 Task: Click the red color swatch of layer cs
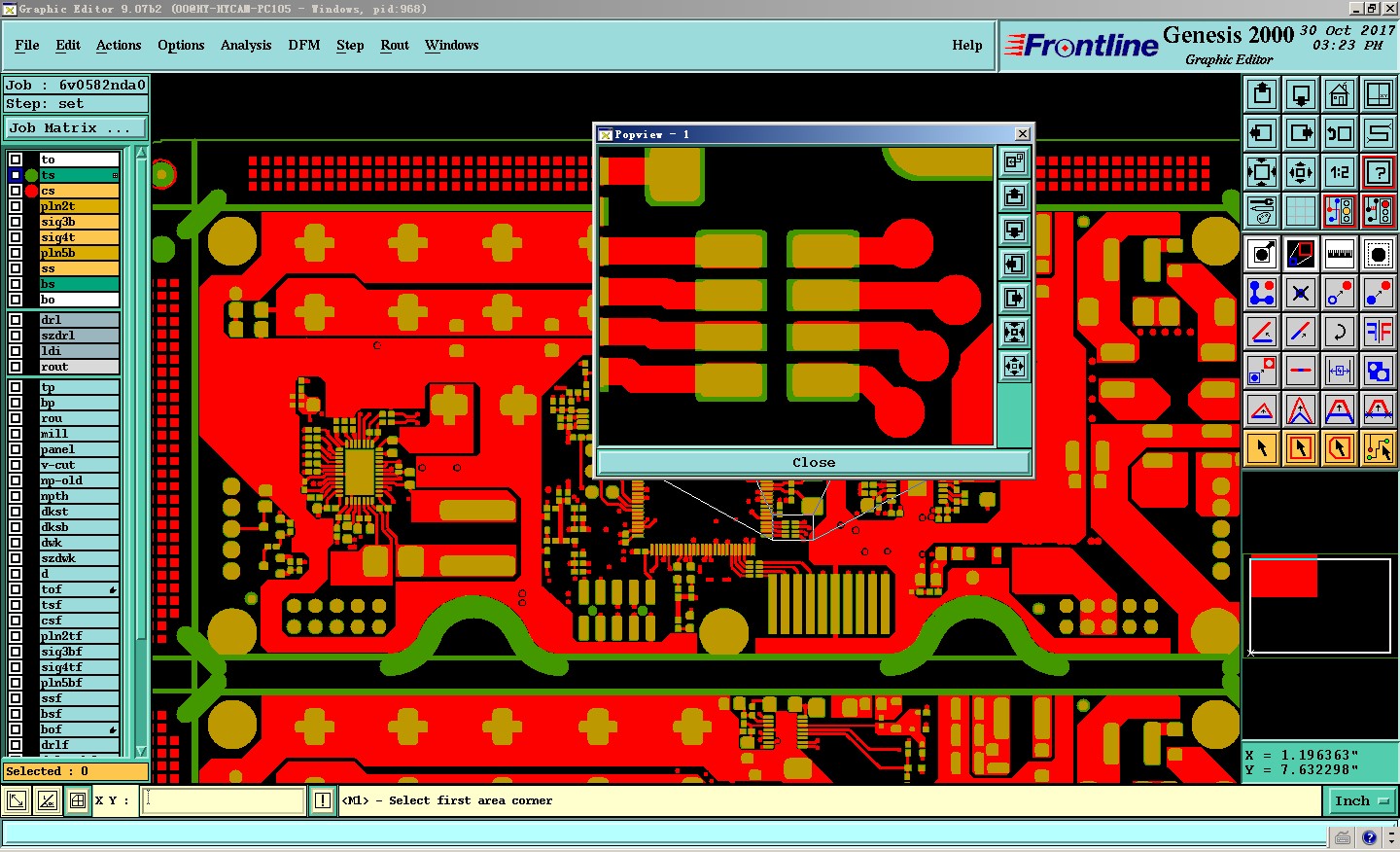coord(32,191)
